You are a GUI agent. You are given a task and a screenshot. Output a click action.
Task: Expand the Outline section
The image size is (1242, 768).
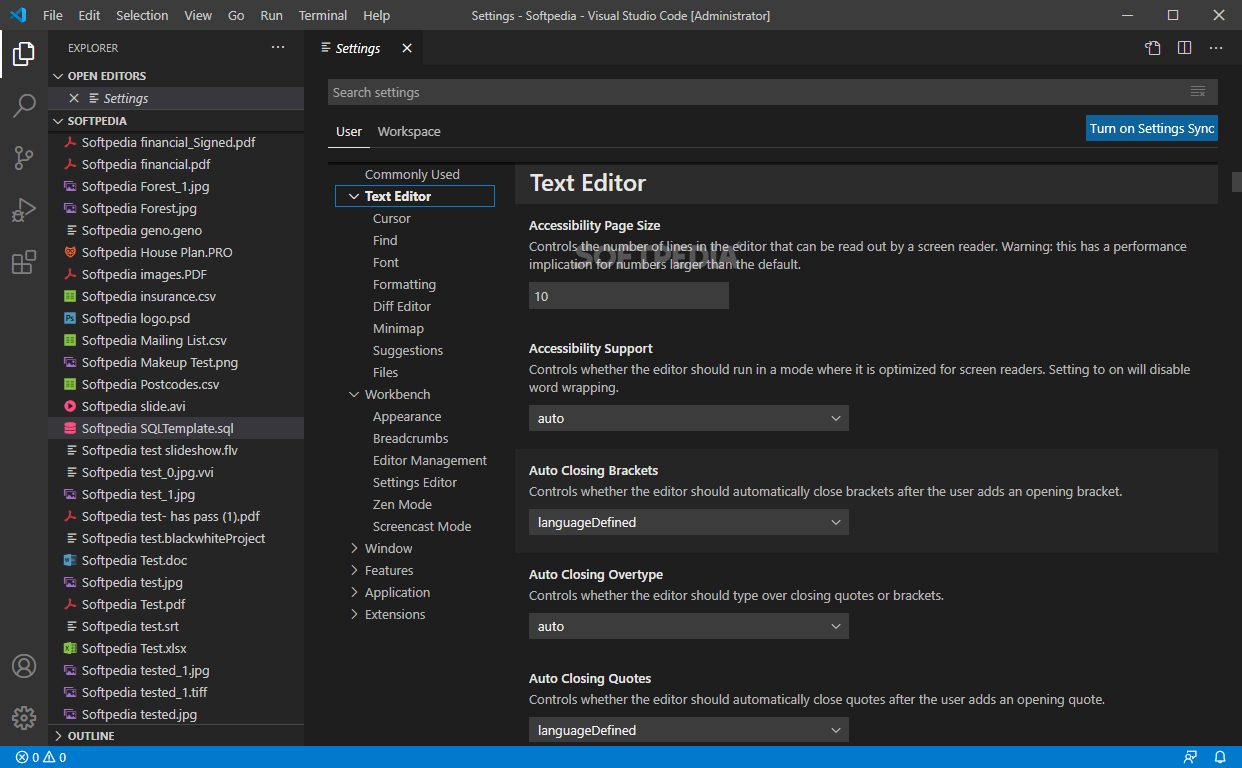coord(176,736)
